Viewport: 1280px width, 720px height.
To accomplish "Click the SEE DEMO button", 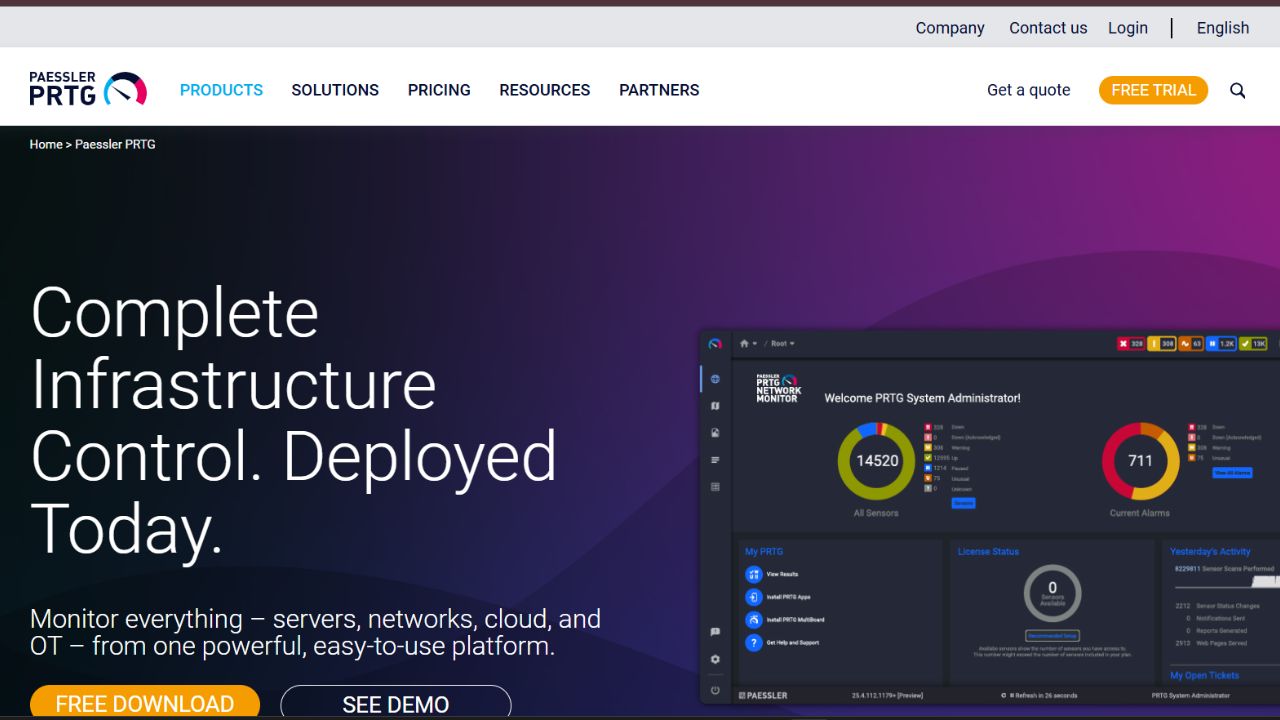I will coord(396,702).
